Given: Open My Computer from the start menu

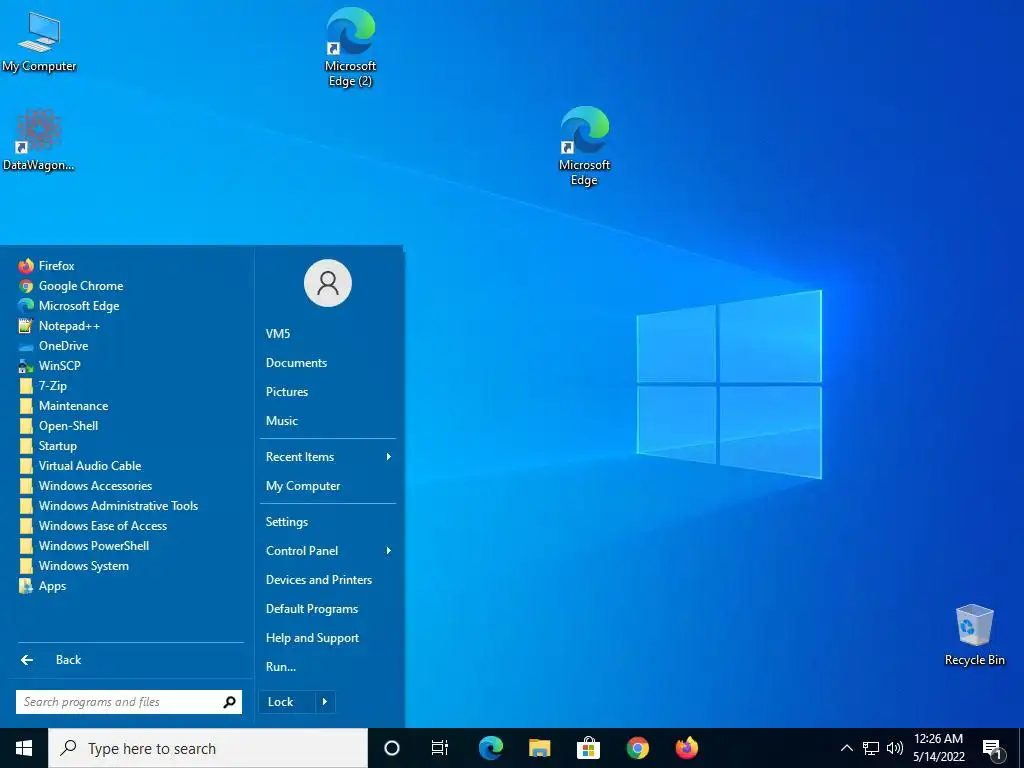Looking at the screenshot, I should click(x=303, y=486).
